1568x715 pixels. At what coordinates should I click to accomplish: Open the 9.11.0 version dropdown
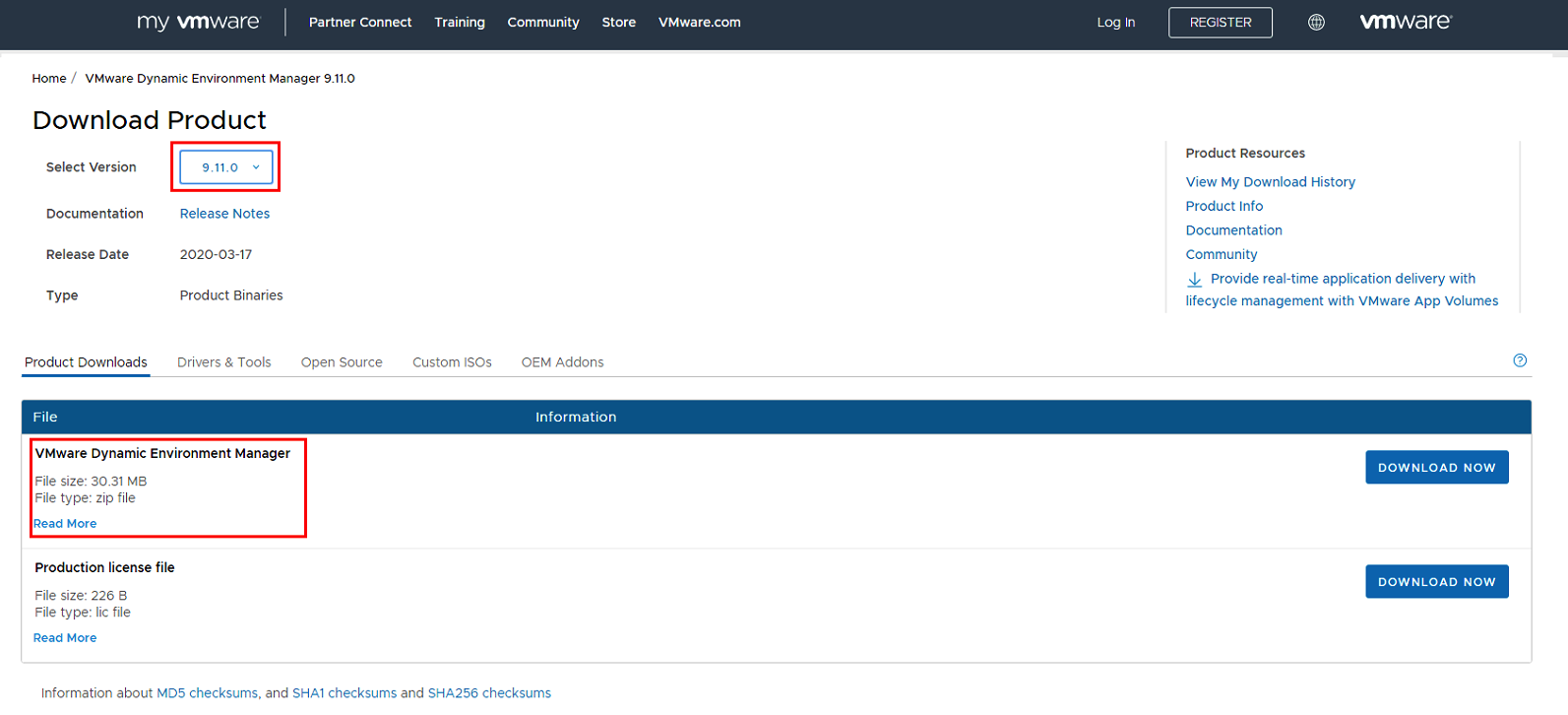226,167
